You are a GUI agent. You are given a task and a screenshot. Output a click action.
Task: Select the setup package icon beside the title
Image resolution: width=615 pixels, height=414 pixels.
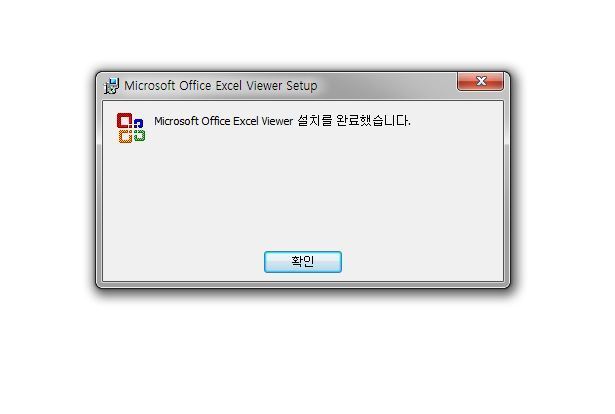[111, 86]
